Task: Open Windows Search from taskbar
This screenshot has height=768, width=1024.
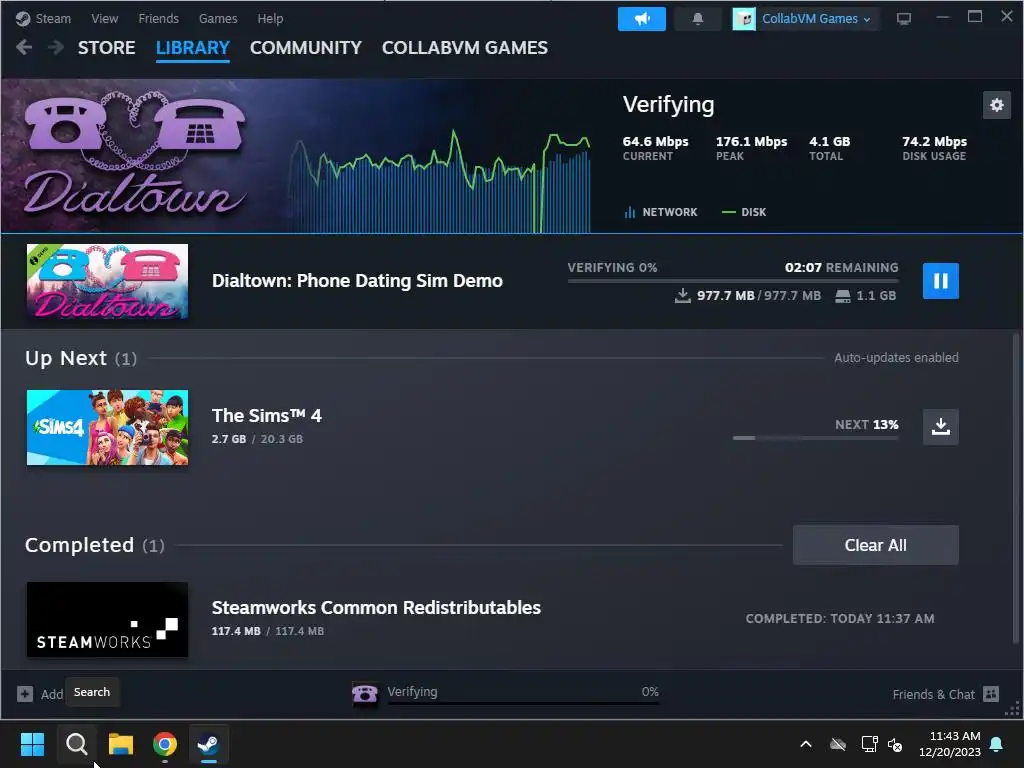Action: tap(76, 744)
